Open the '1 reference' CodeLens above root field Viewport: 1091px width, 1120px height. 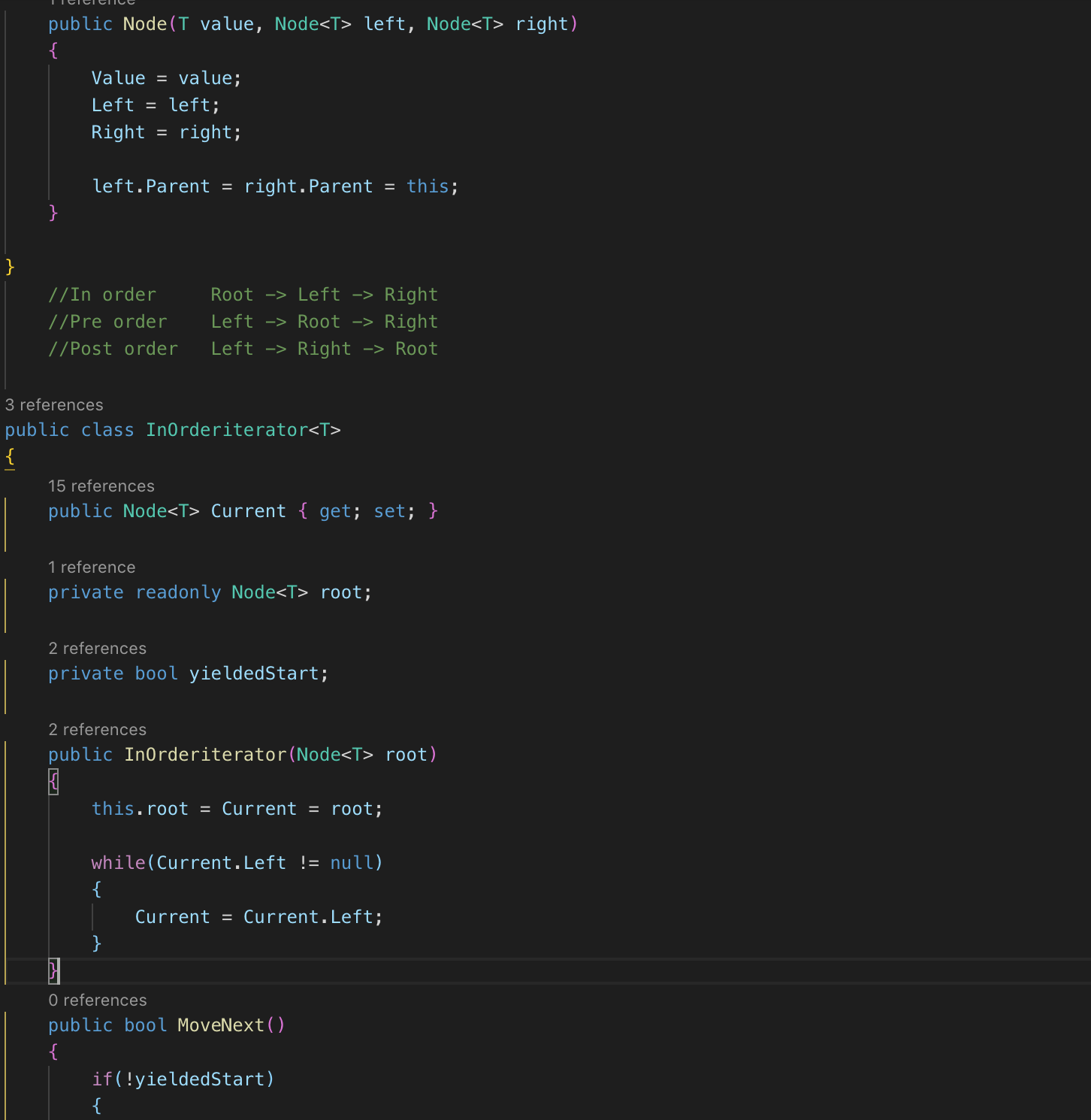[x=92, y=568]
